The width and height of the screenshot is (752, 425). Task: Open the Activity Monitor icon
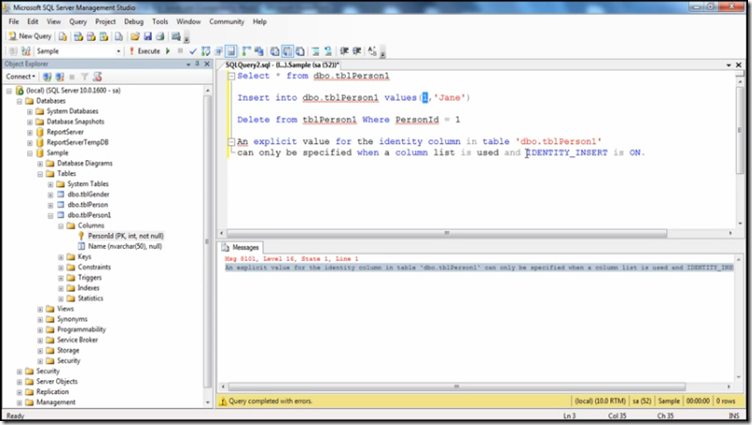[x=176, y=36]
